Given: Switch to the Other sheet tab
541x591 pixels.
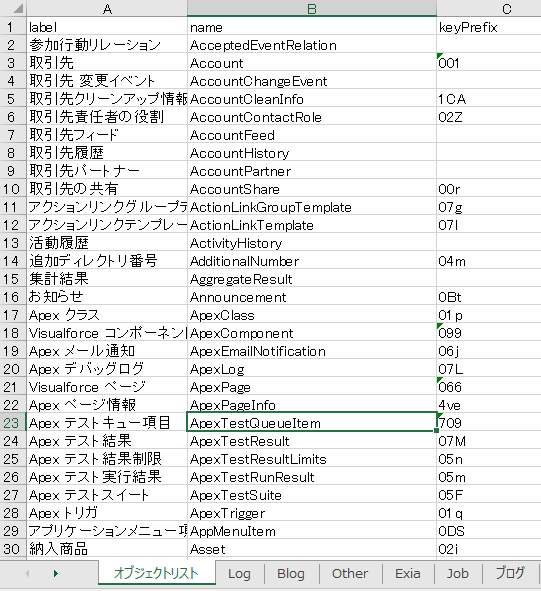Looking at the screenshot, I should 350,573.
